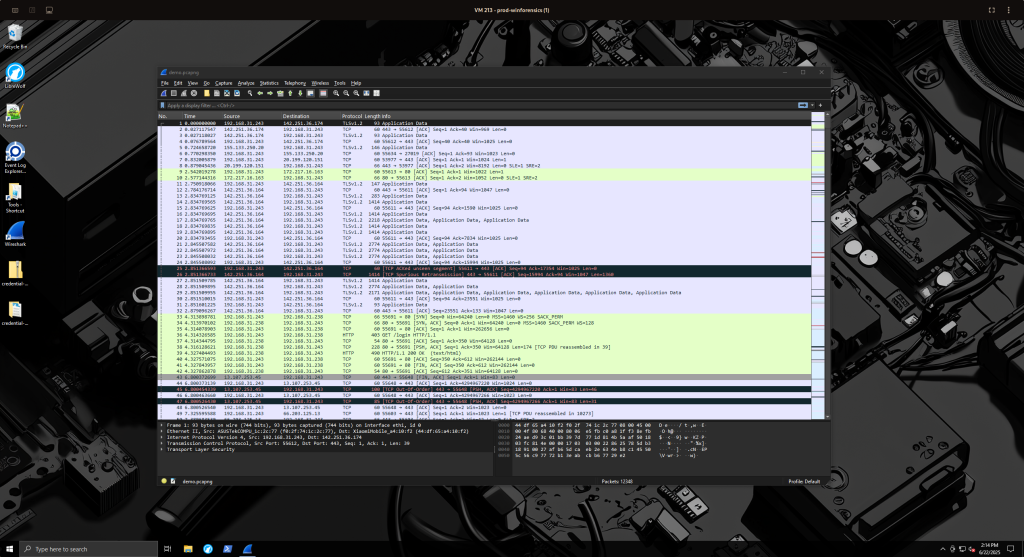
Task: Go to specified packet icon
Action: pos(280,93)
